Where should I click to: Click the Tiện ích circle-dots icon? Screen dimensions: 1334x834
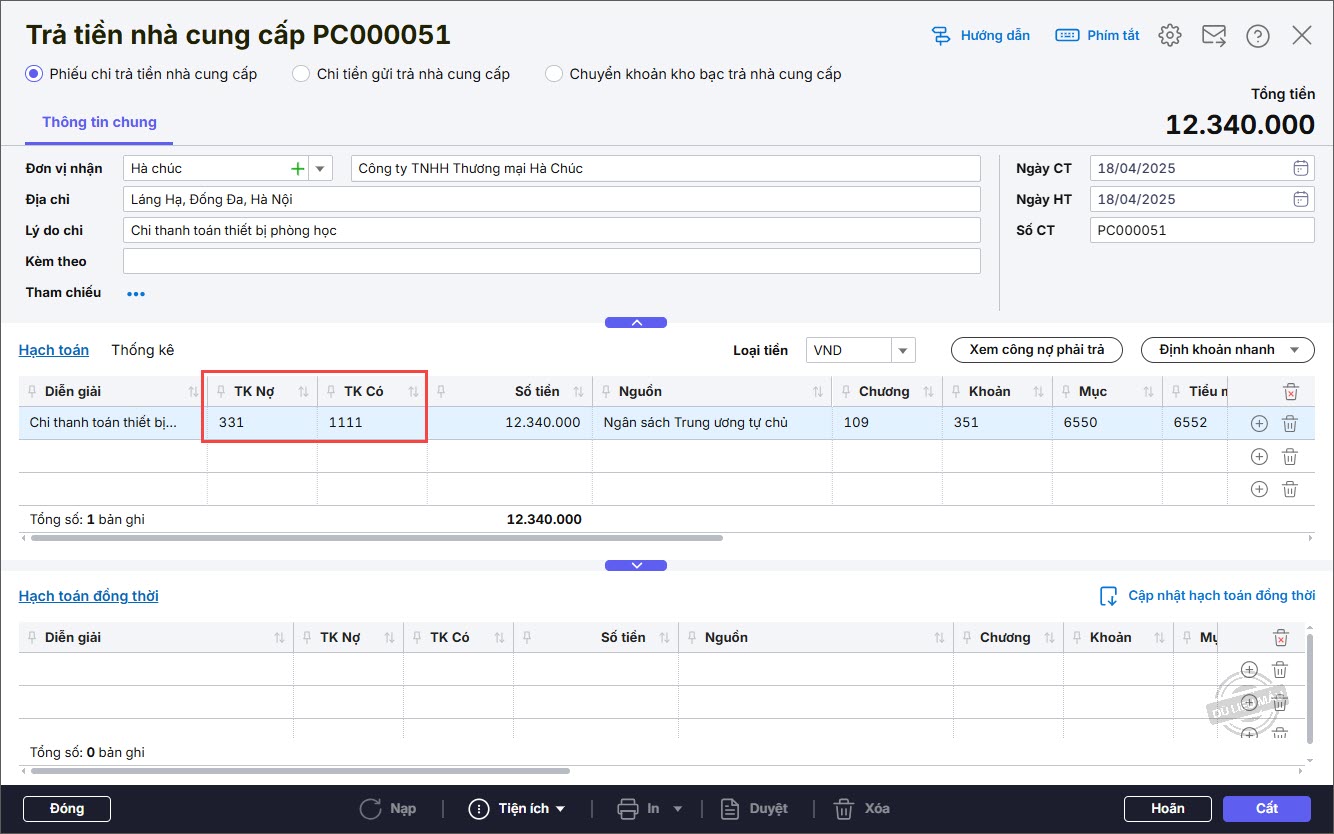click(x=479, y=808)
